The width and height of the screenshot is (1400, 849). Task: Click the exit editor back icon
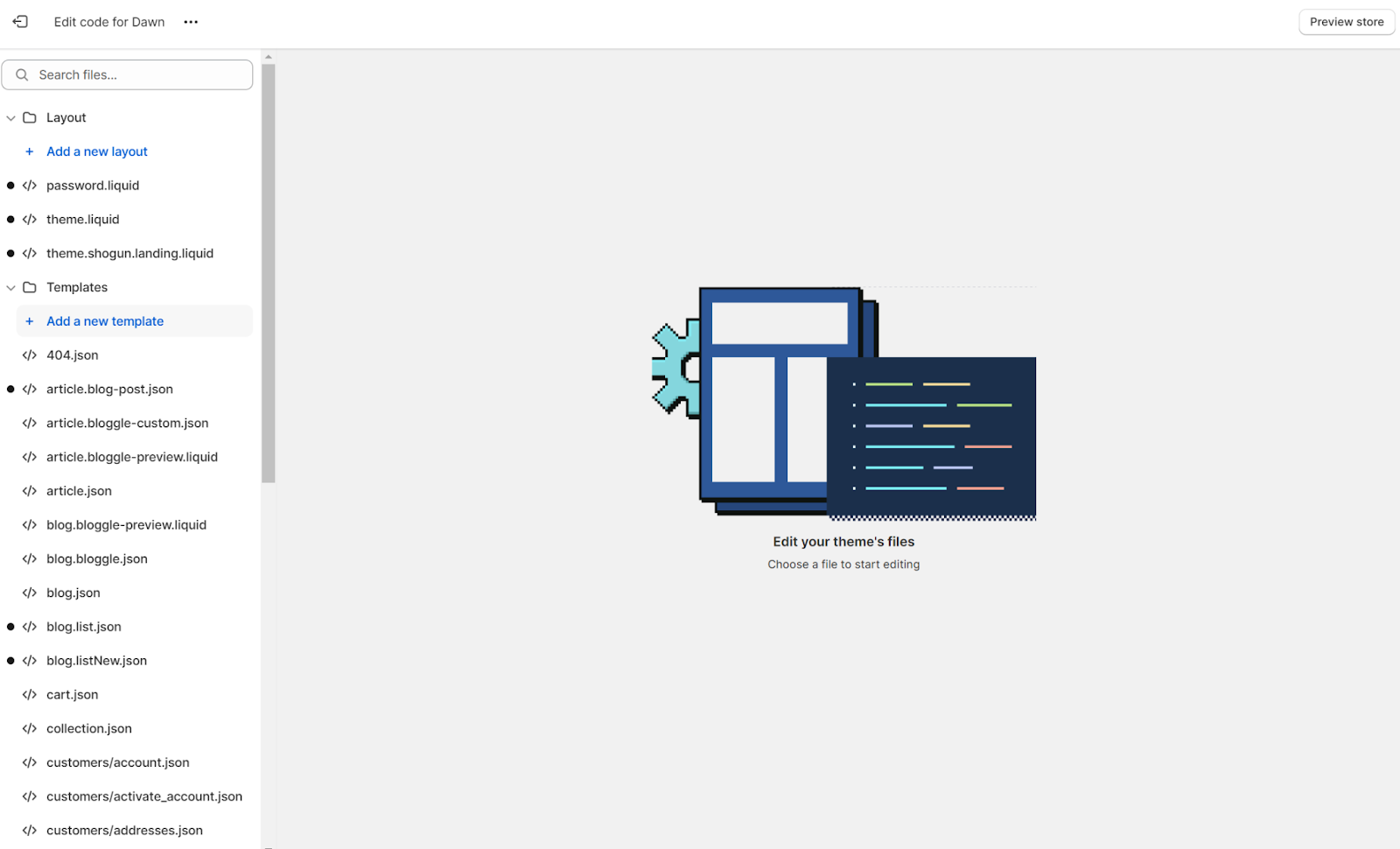coord(20,22)
